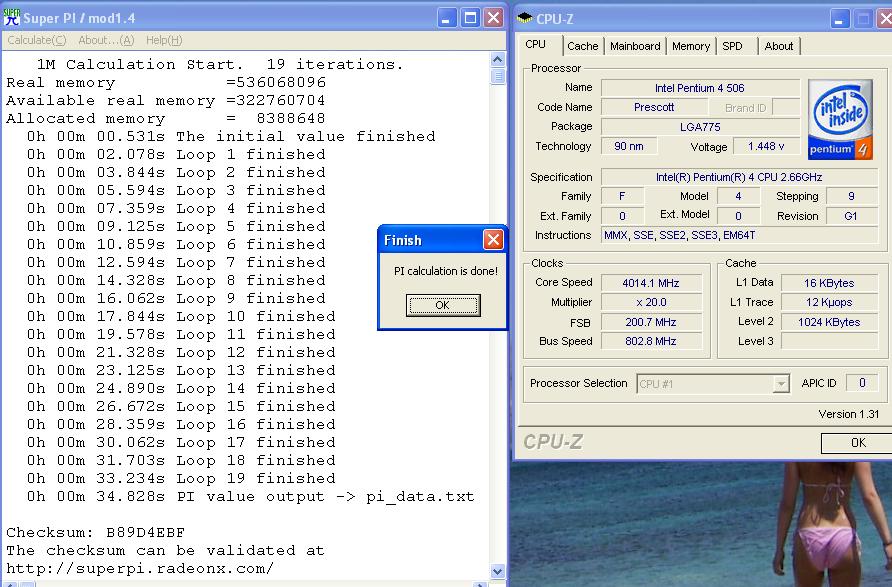Click the Package field LGA775
The image size is (892, 587).
700,127
